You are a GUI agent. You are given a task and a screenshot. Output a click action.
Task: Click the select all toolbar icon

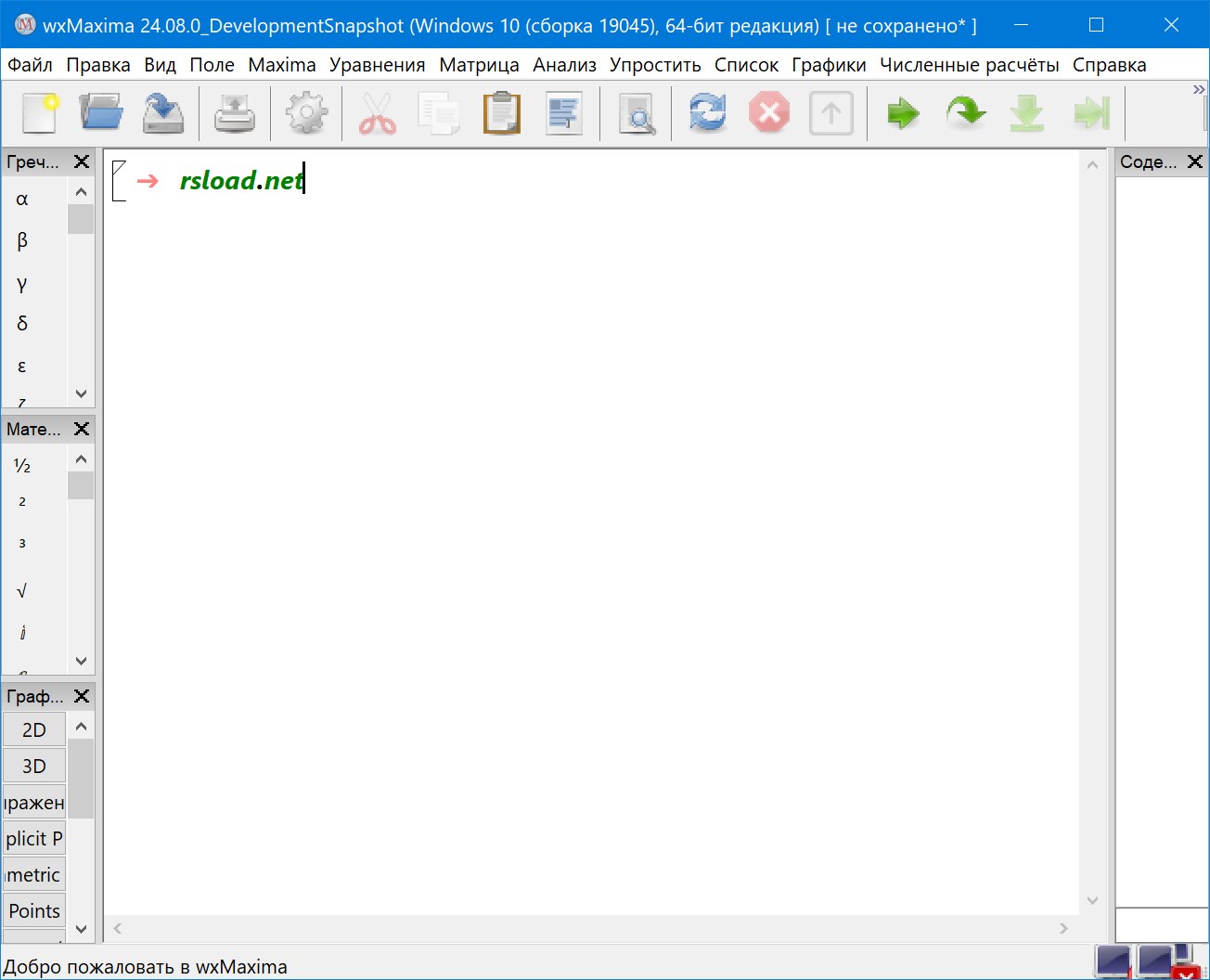tap(564, 114)
